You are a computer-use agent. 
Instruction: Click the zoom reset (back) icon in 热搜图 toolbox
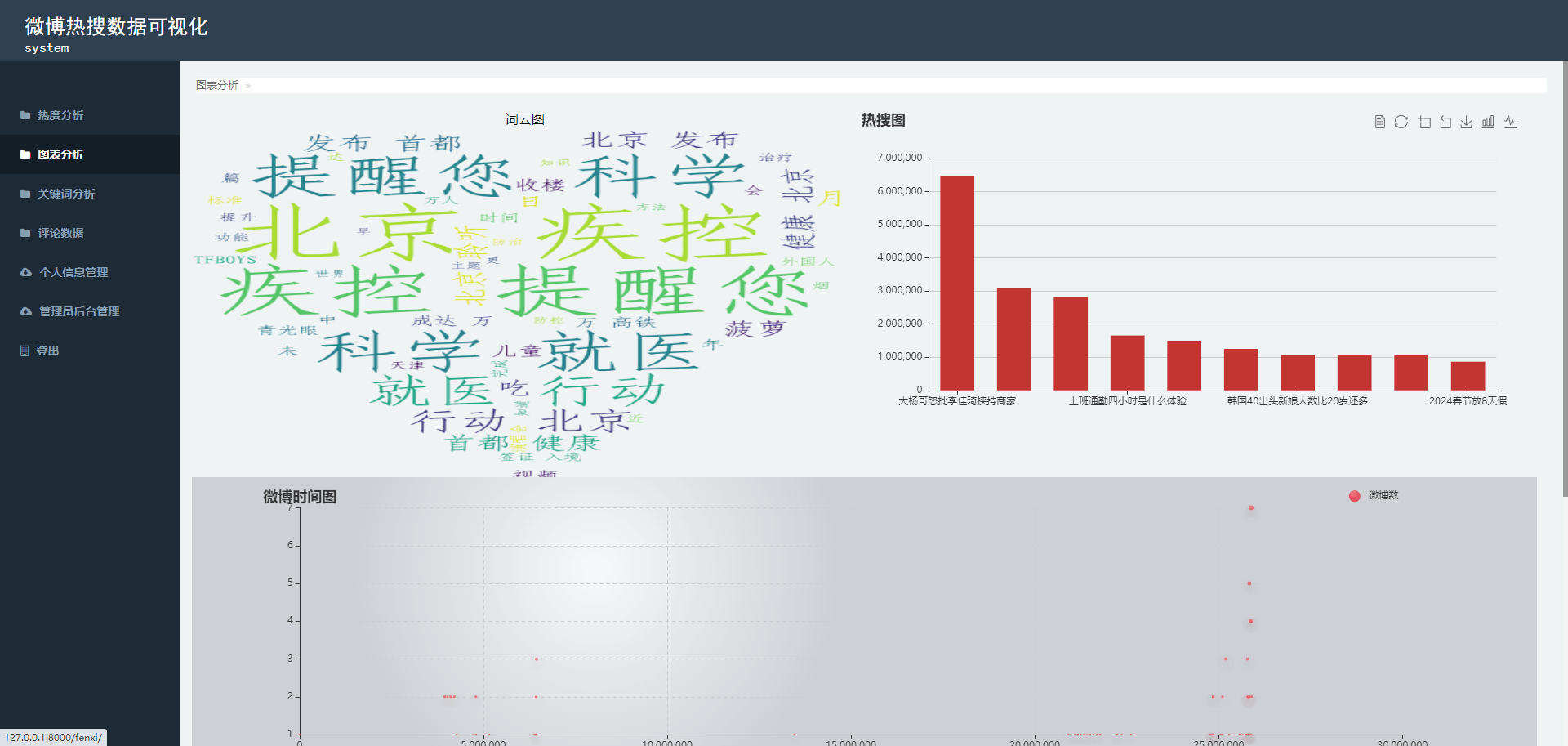[x=1445, y=122]
